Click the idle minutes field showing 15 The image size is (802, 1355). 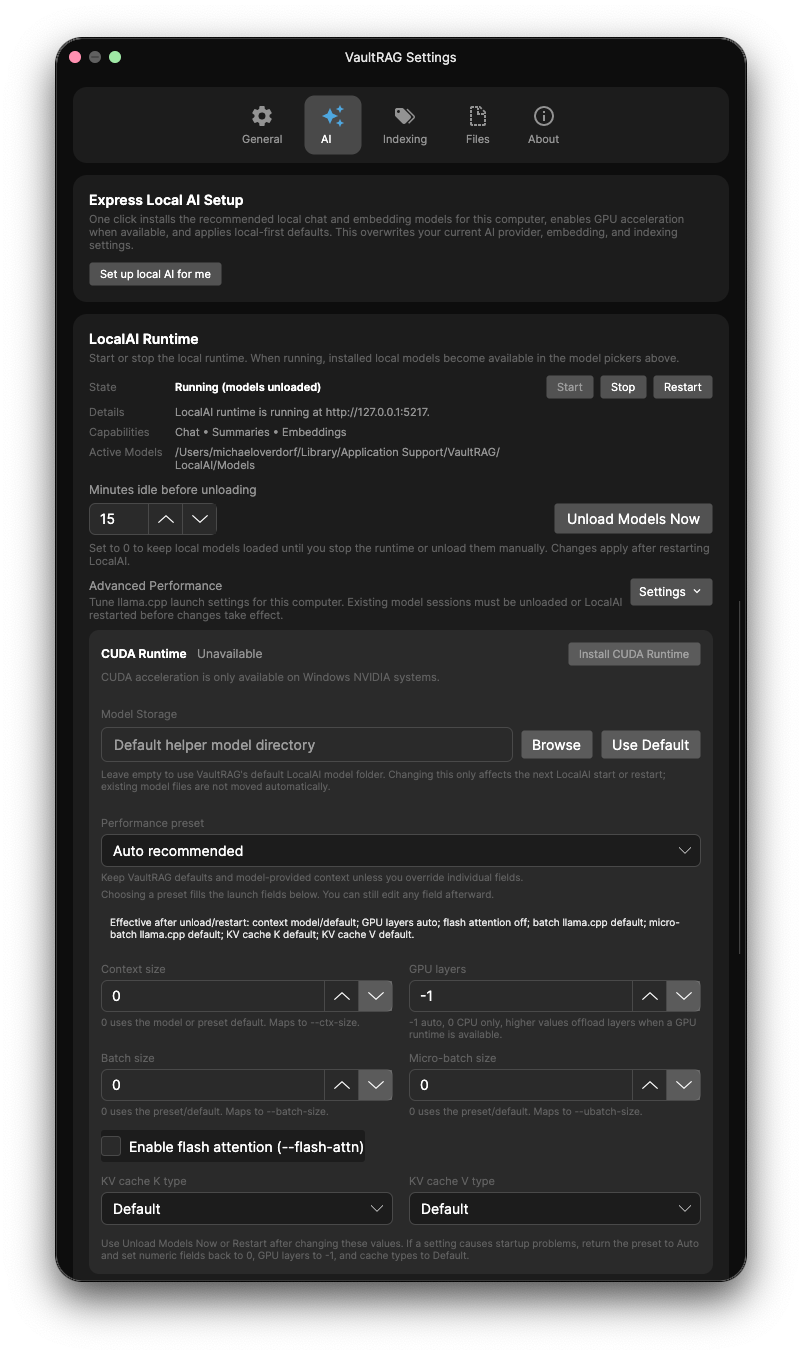click(x=118, y=519)
